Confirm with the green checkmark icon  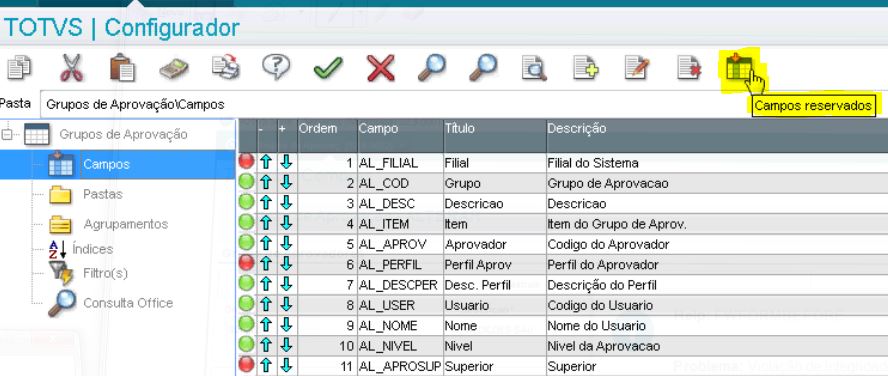click(328, 69)
